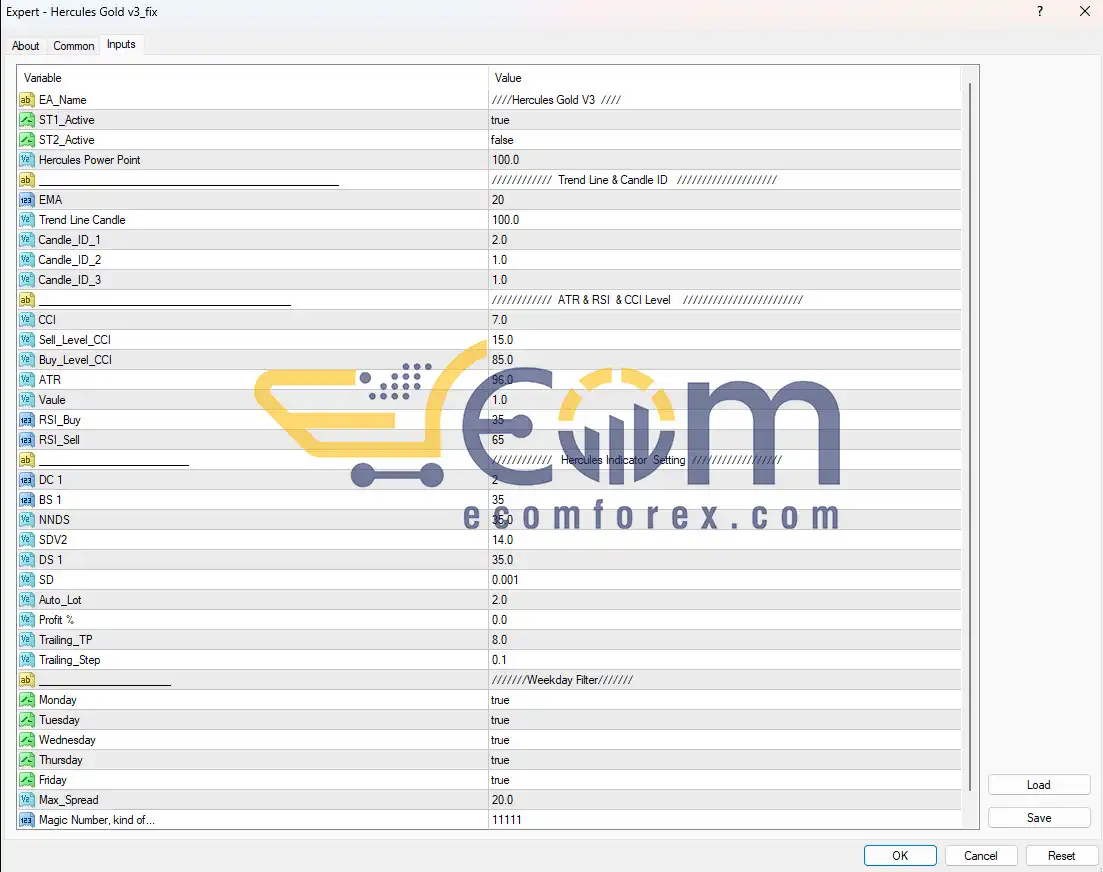The height and width of the screenshot is (872, 1103).
Task: Click the integer icon beside EMA
Action: click(27, 200)
